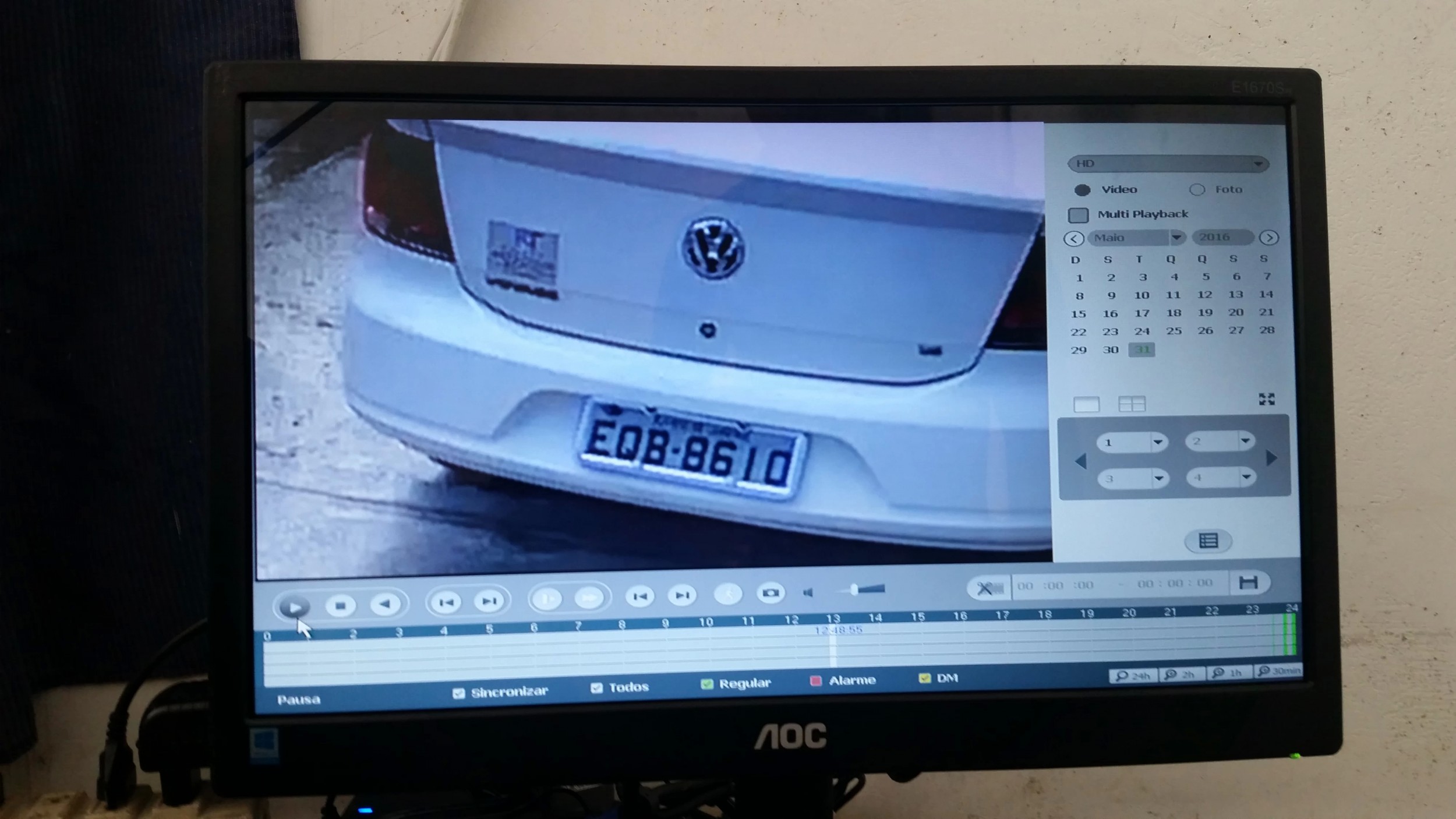Select day 31 in the calendar

tap(1142, 350)
